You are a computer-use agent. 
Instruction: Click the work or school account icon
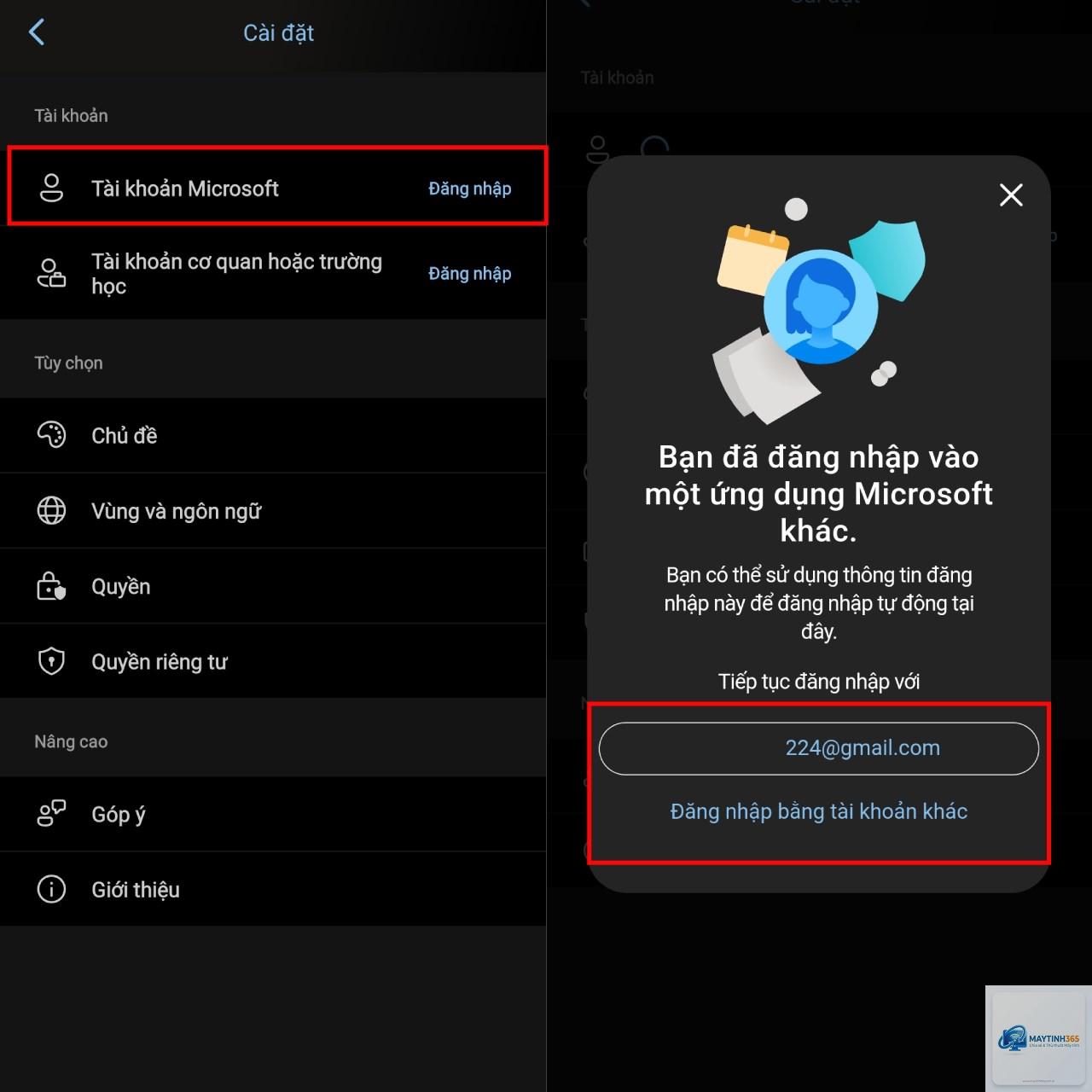click(51, 273)
